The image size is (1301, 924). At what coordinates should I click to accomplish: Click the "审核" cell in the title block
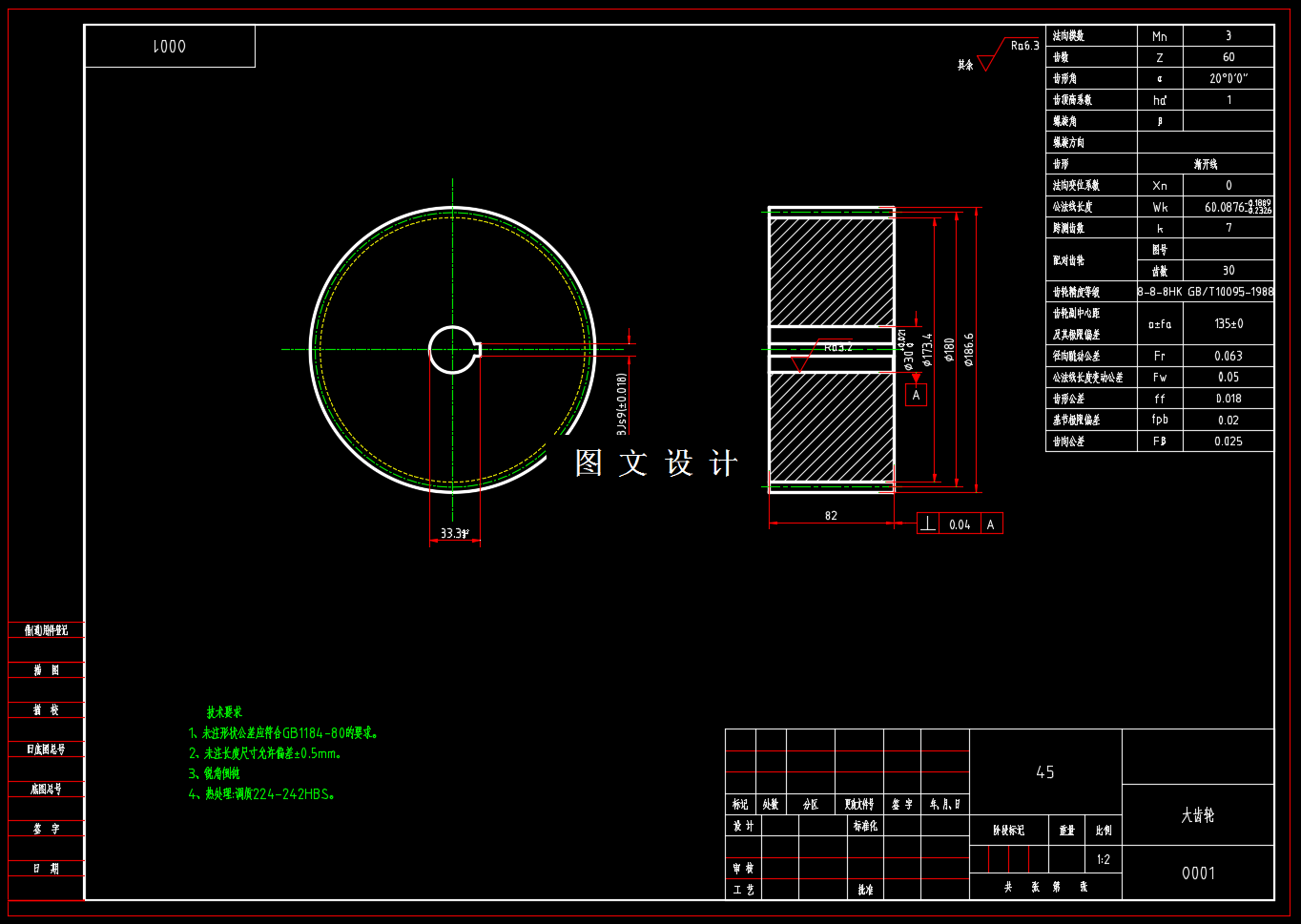(x=743, y=869)
